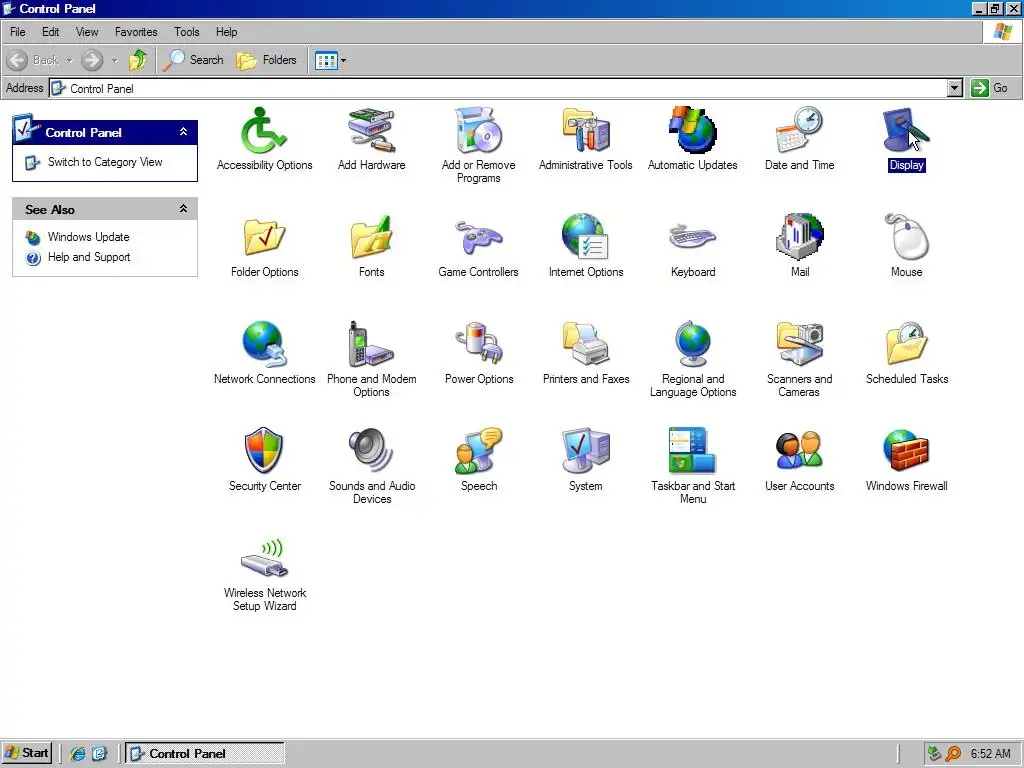
Task: Click the Up folder toolbar button
Action: 138,61
